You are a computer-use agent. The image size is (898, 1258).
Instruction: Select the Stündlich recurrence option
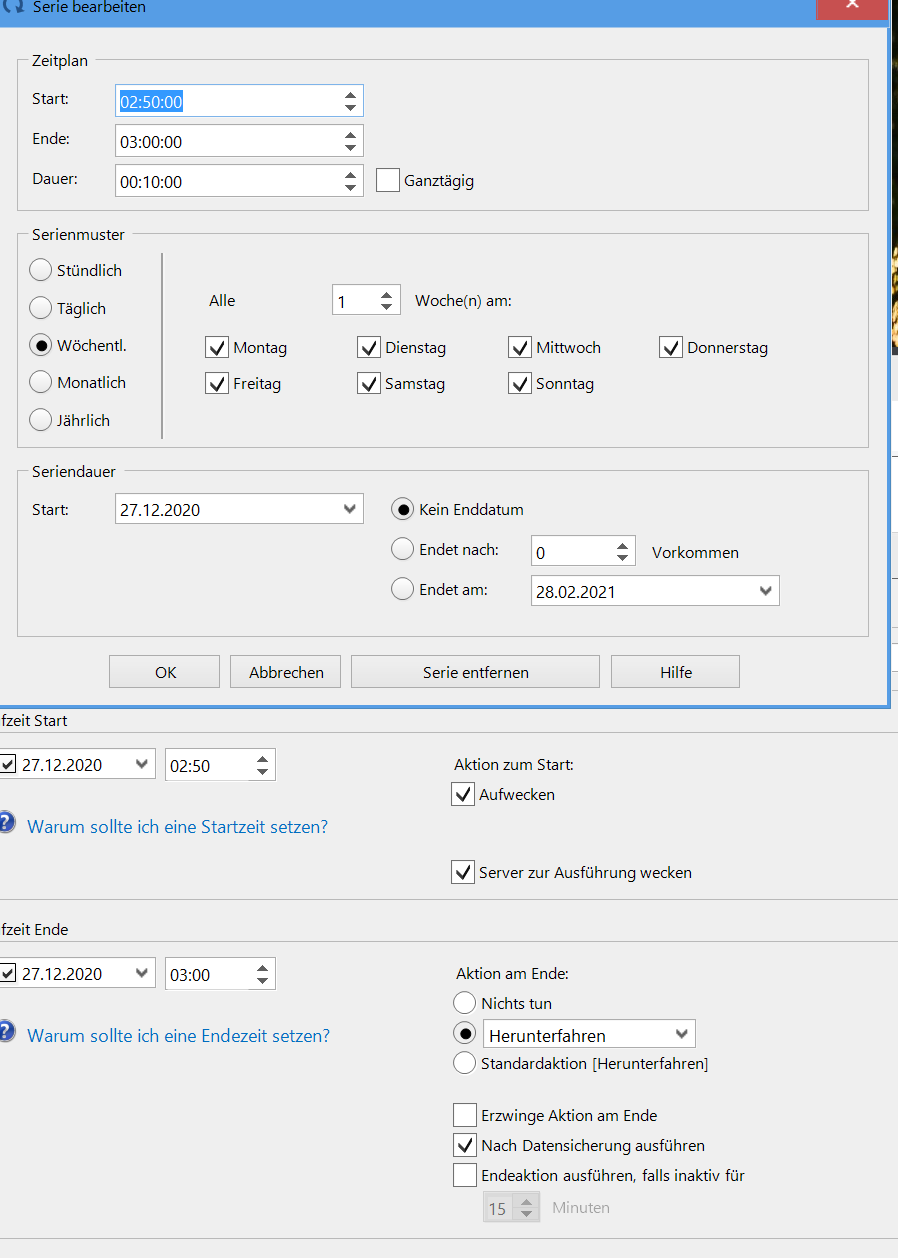(x=40, y=270)
